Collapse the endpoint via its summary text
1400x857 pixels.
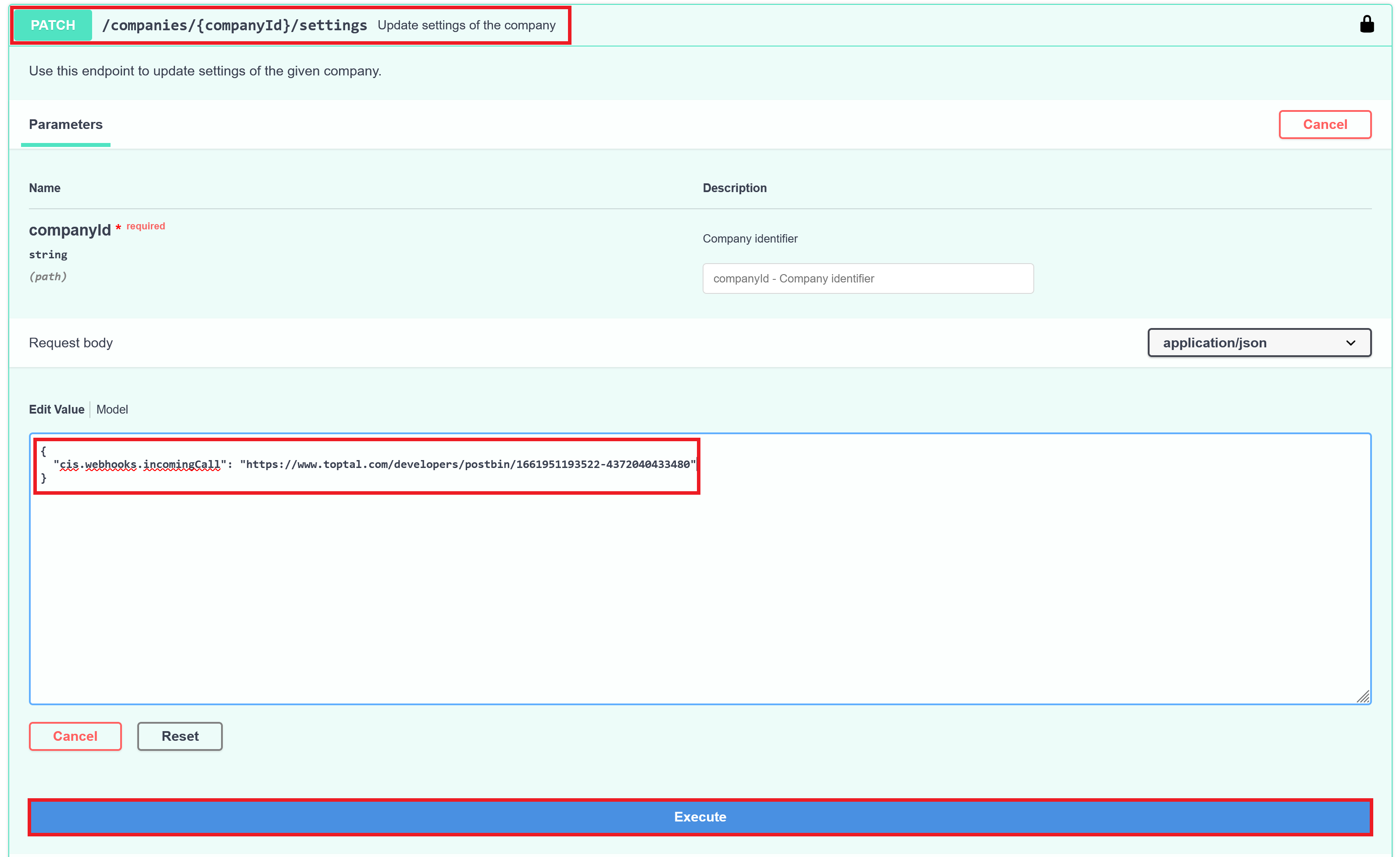pyautogui.click(x=466, y=25)
